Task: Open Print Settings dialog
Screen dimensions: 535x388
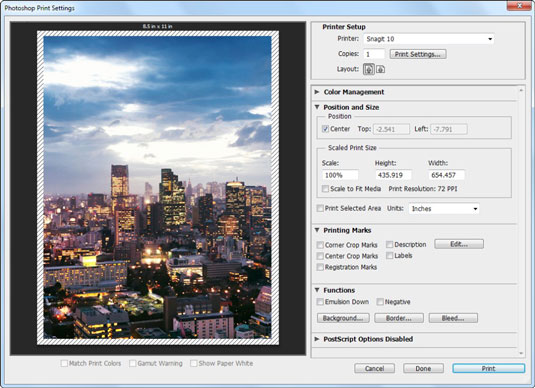Action: (x=418, y=54)
